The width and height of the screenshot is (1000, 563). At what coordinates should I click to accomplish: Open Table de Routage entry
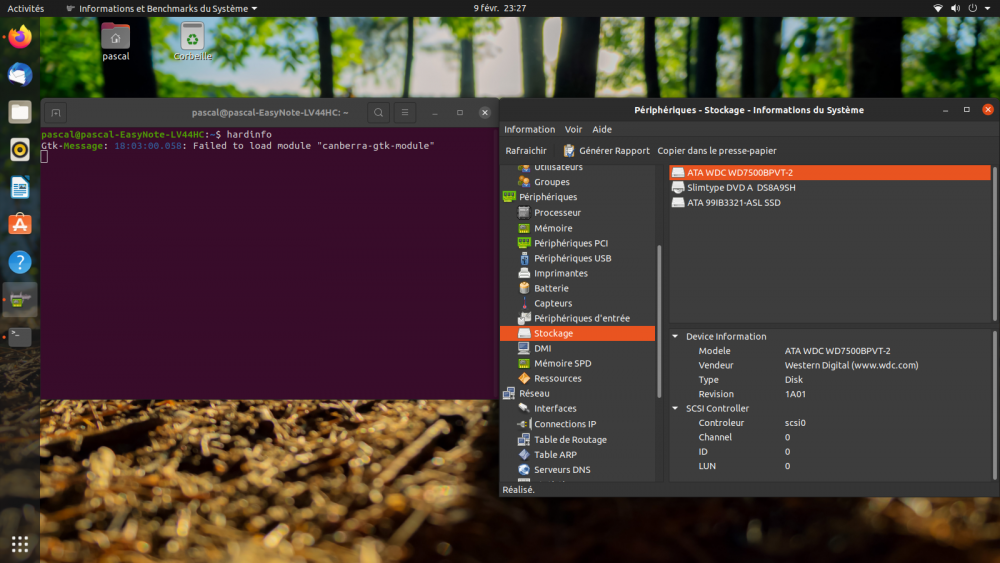pos(570,439)
